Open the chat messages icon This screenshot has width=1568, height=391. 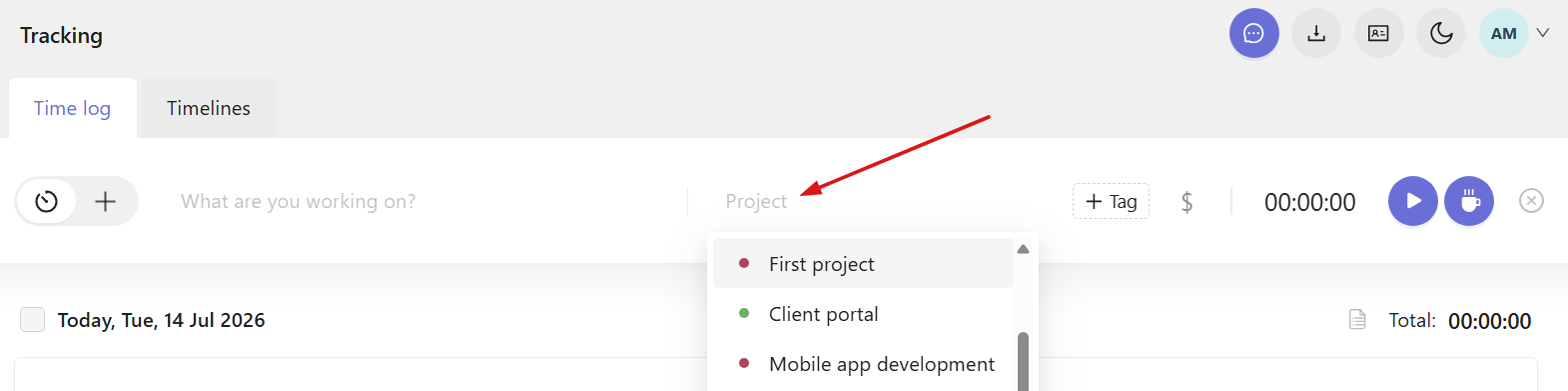tap(1253, 34)
